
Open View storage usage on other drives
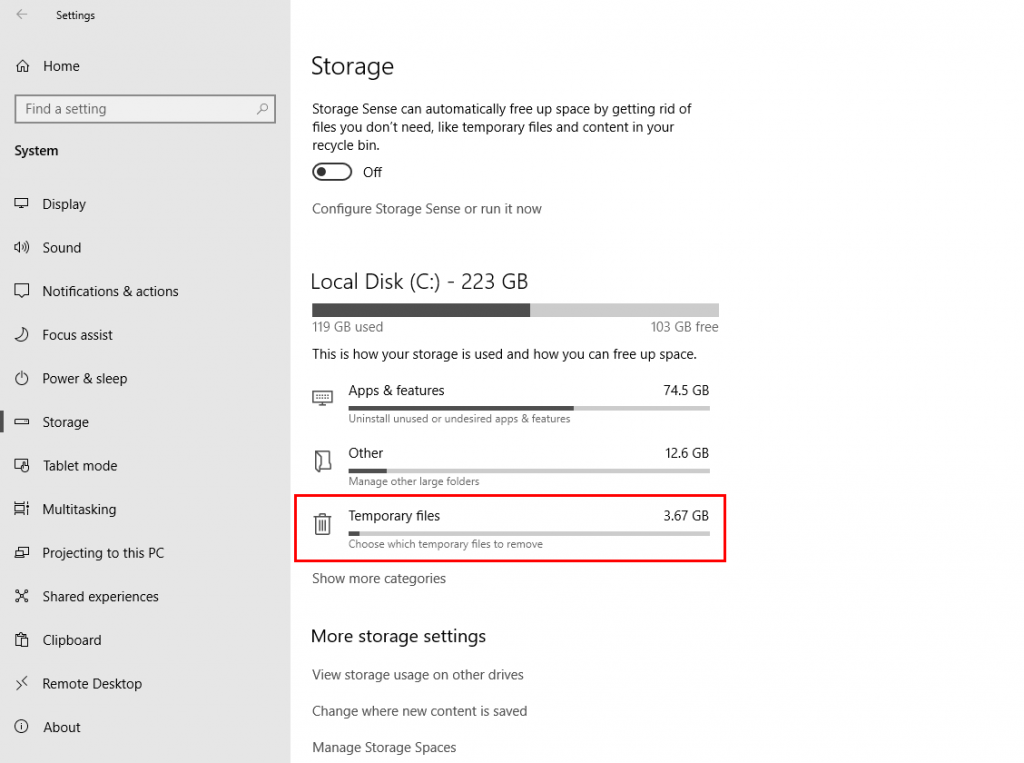[x=418, y=675]
